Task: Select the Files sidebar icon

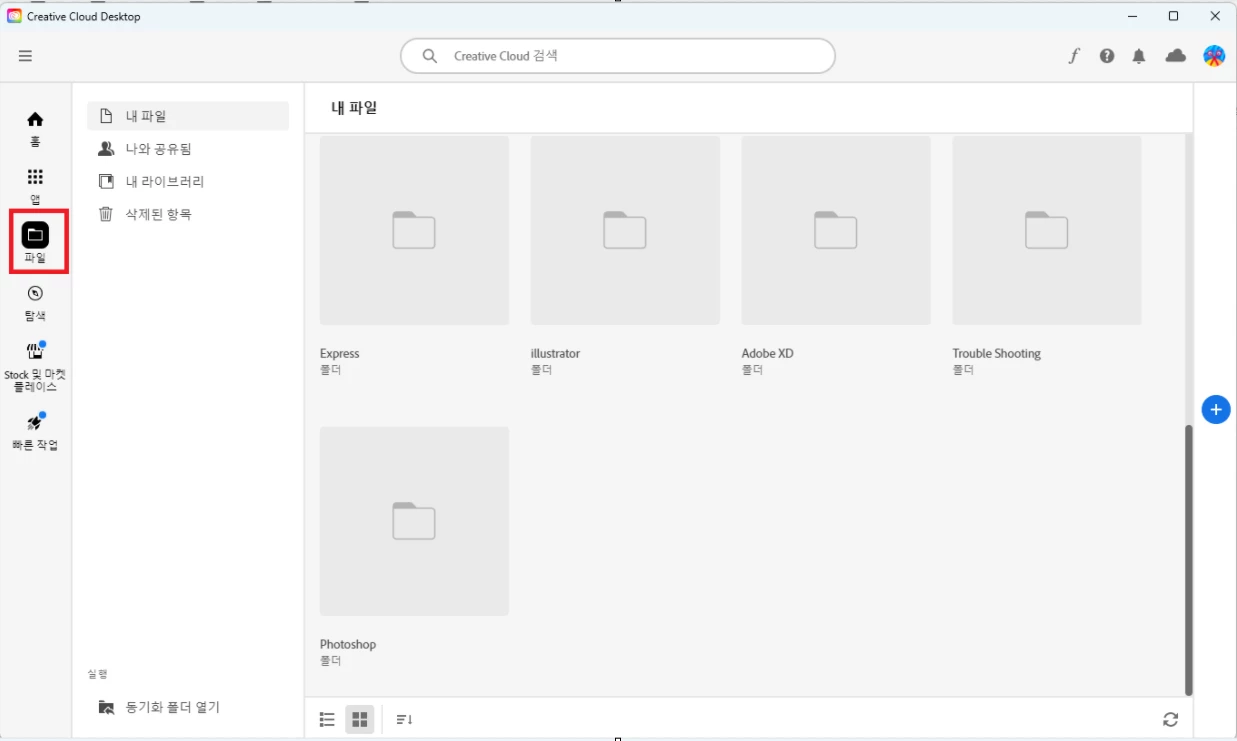Action: pyautogui.click(x=35, y=235)
